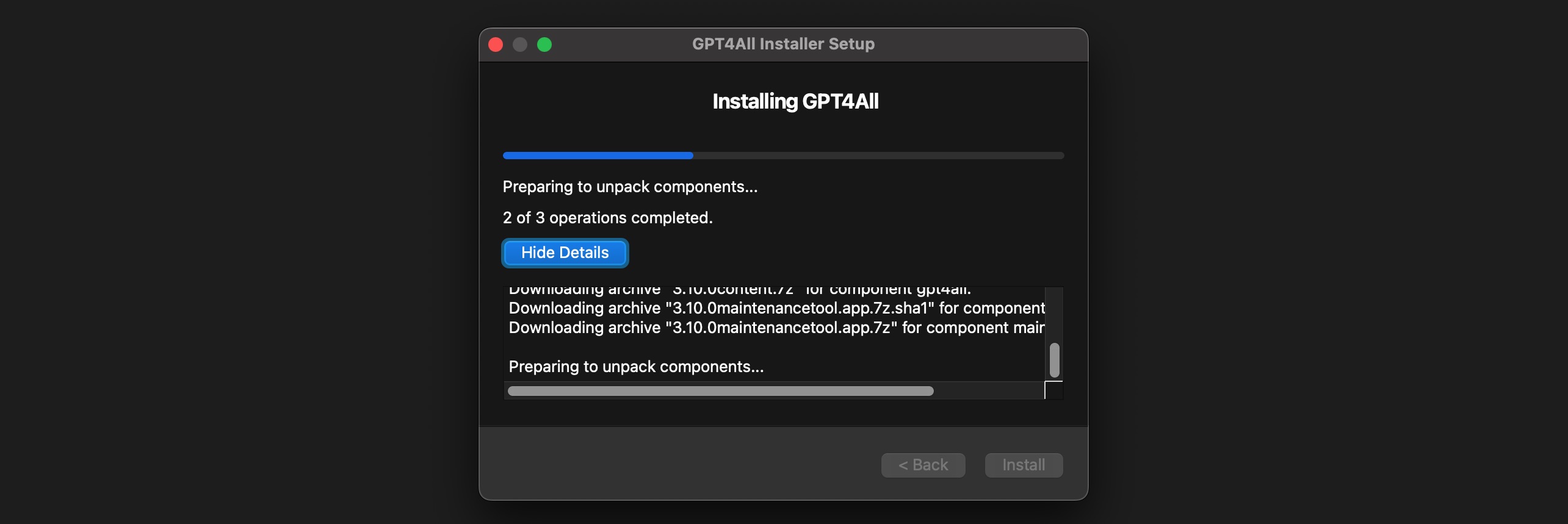
Task: Click the scrollbar corner box in details log
Action: [1054, 390]
